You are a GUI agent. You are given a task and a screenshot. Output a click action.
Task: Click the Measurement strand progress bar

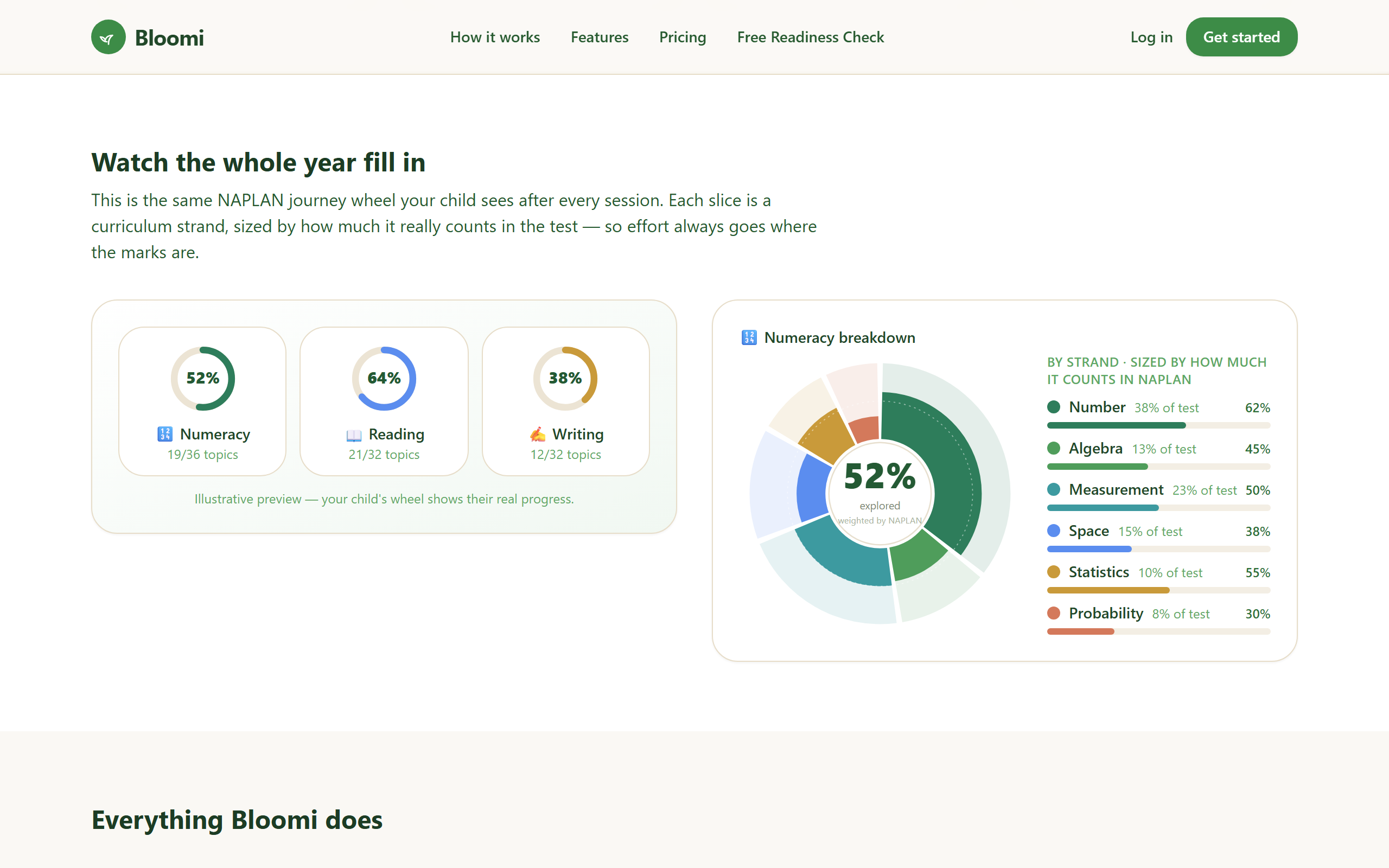coord(1158,508)
